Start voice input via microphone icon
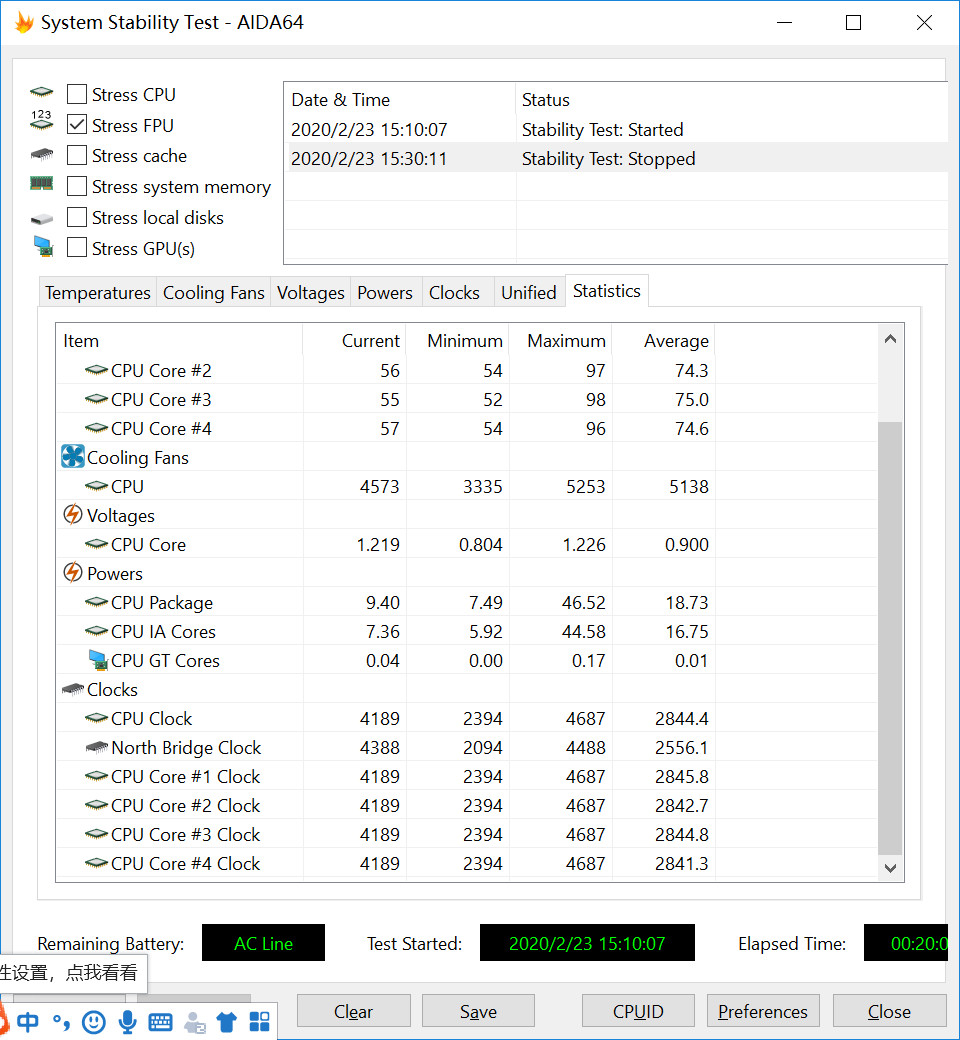Image resolution: width=960 pixels, height=1040 pixels. (x=127, y=1022)
